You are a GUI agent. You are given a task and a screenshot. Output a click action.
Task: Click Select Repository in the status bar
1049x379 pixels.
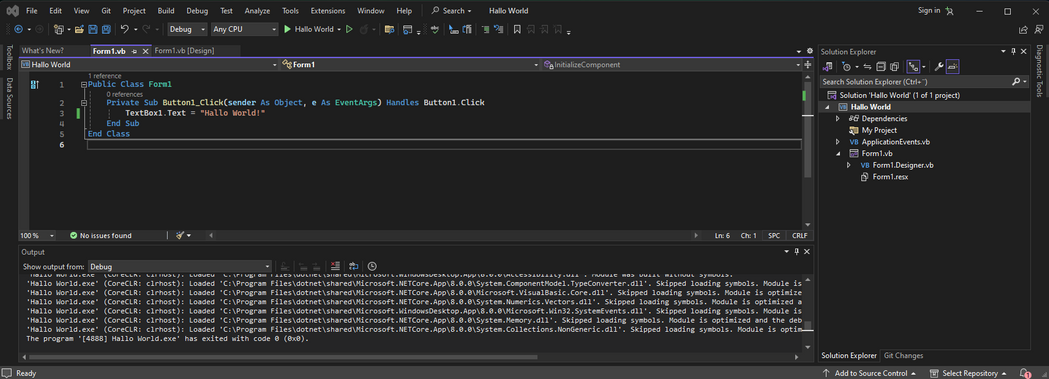pos(969,373)
